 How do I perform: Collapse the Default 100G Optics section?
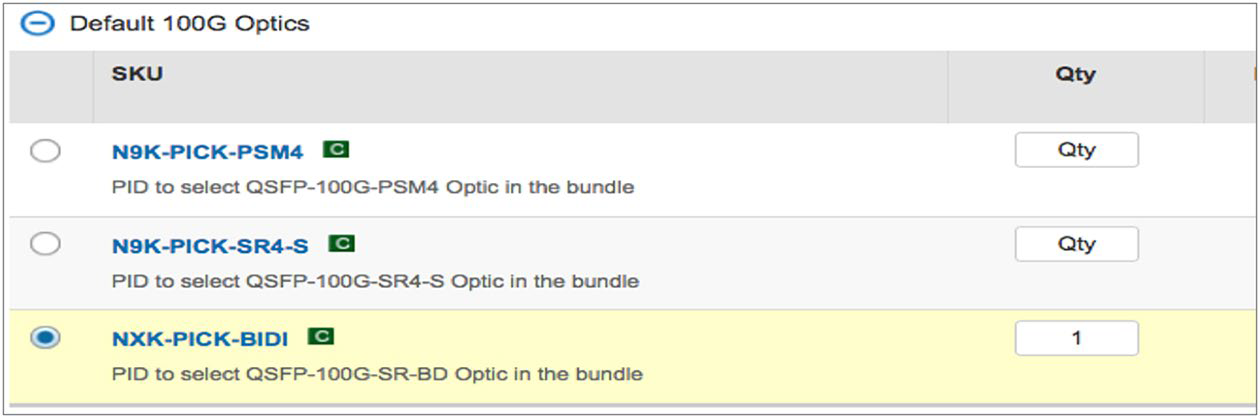click(x=38, y=24)
